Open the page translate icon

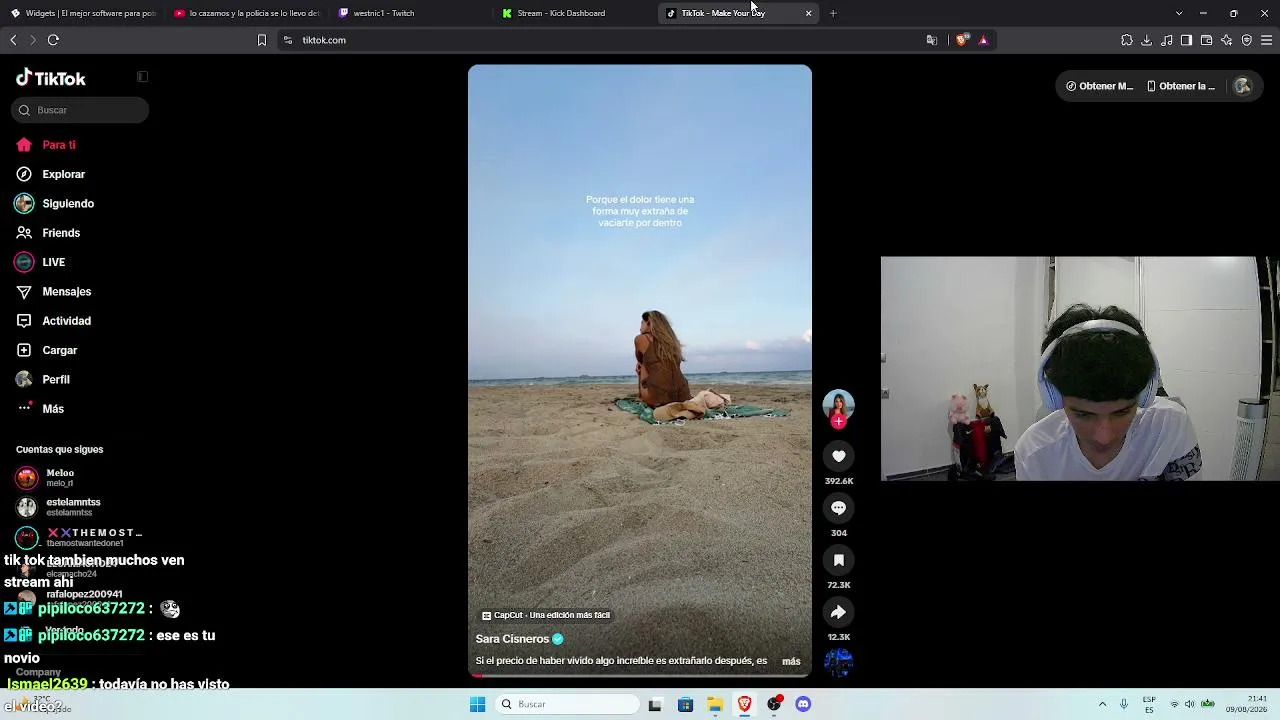(932, 40)
